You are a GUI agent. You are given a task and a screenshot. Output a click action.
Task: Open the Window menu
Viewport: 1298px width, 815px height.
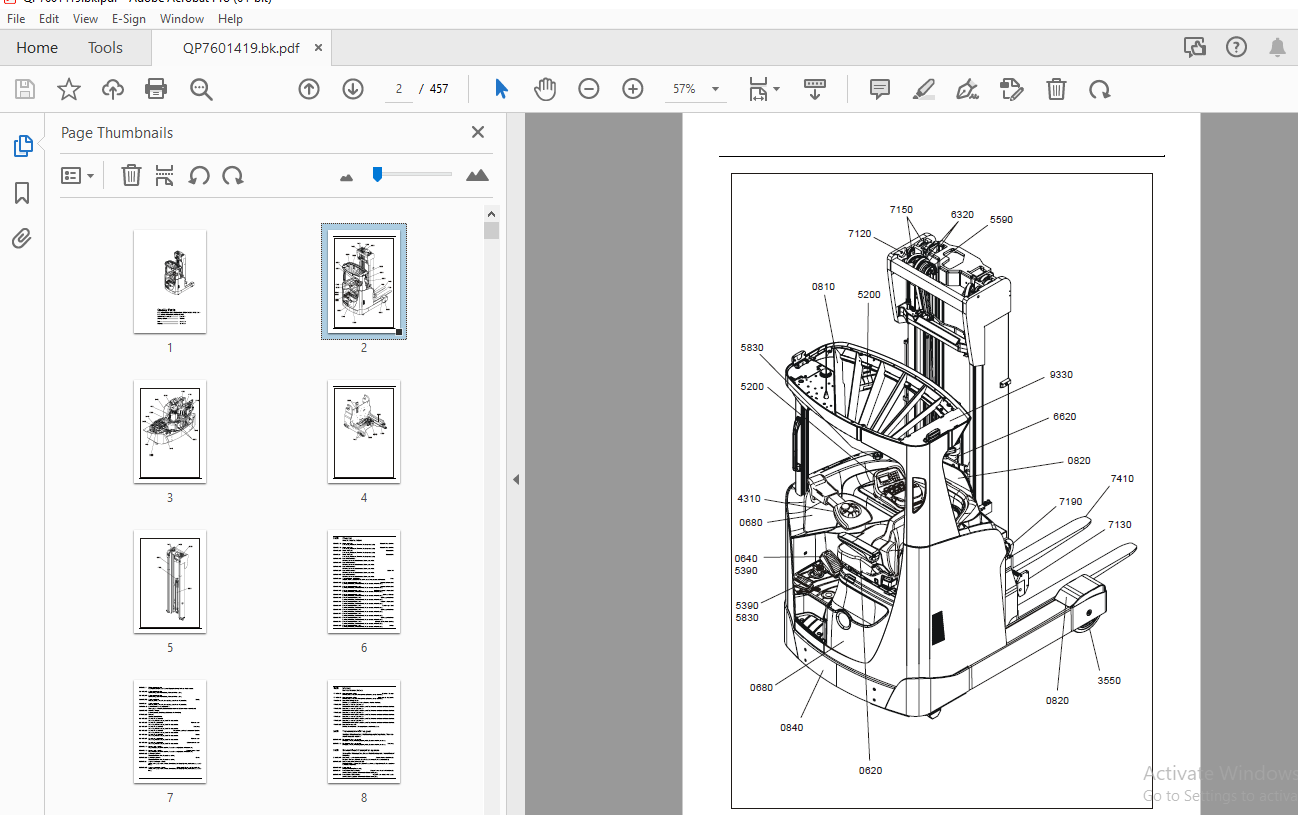(182, 19)
